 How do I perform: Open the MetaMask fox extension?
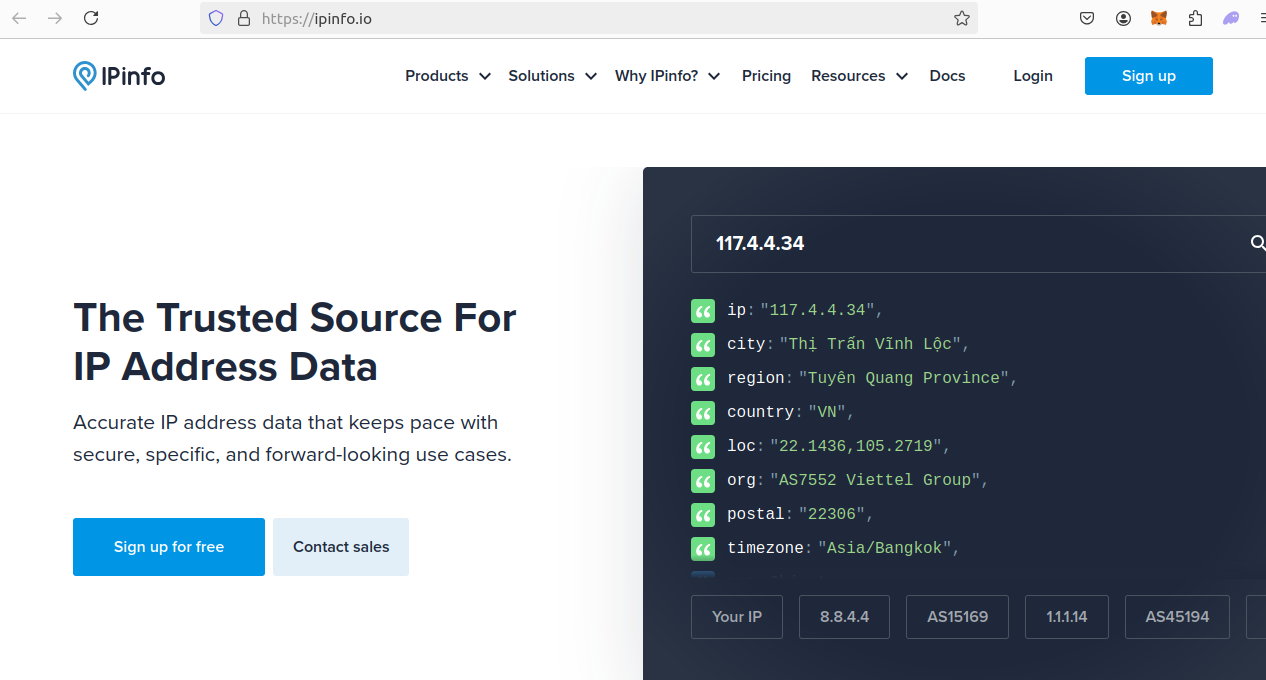pyautogui.click(x=1159, y=18)
